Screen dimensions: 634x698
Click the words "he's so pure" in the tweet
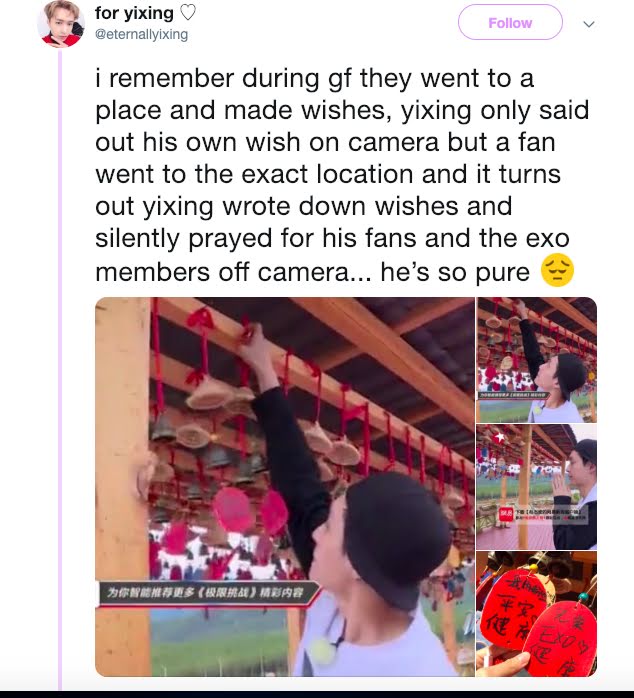455,272
